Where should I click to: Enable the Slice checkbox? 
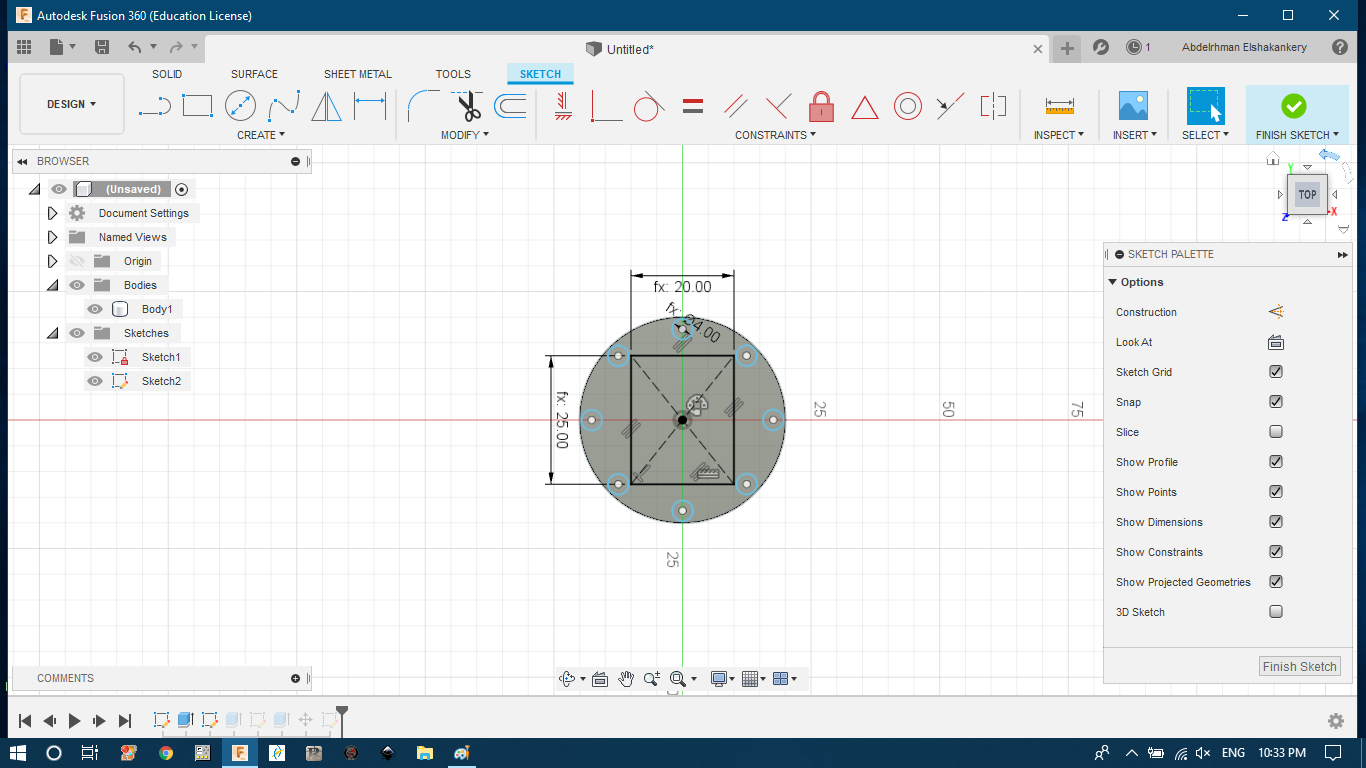pos(1276,432)
